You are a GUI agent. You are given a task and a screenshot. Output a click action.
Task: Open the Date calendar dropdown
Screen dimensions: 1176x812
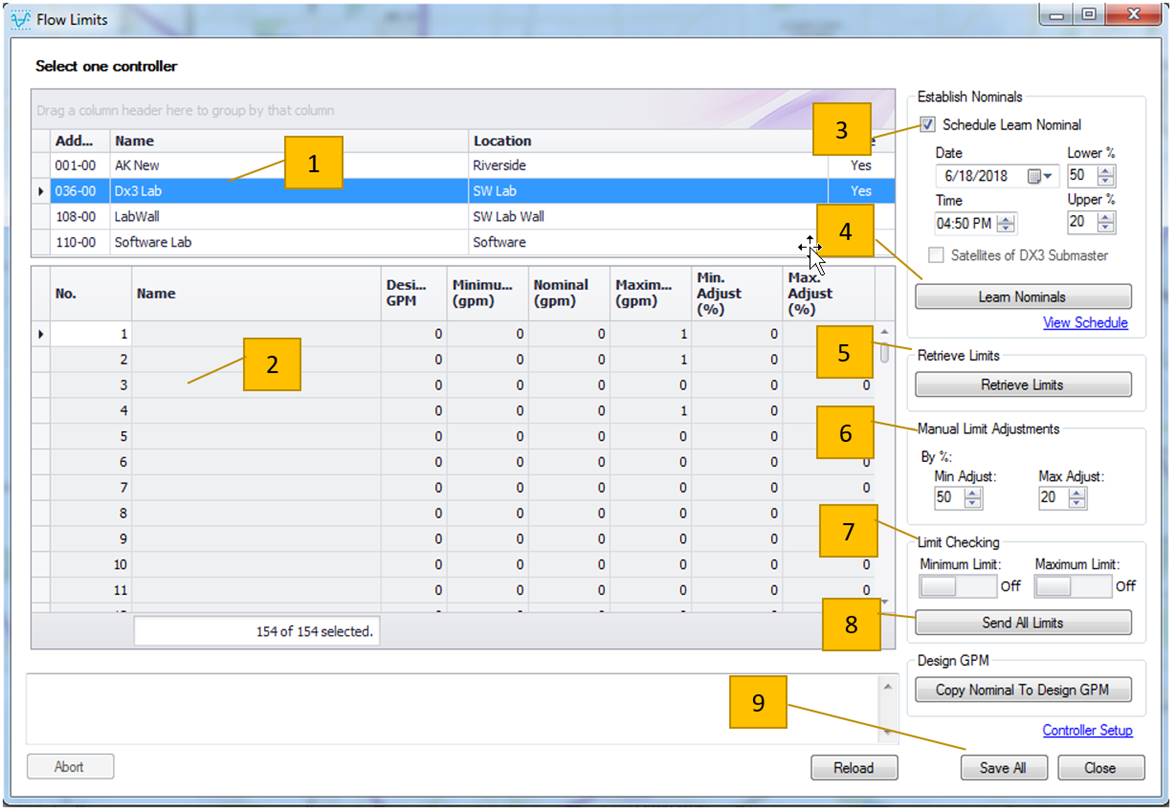(x=1040, y=176)
